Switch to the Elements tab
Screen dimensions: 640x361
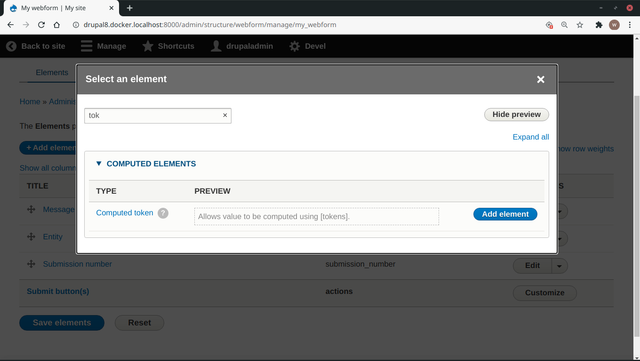[52, 72]
